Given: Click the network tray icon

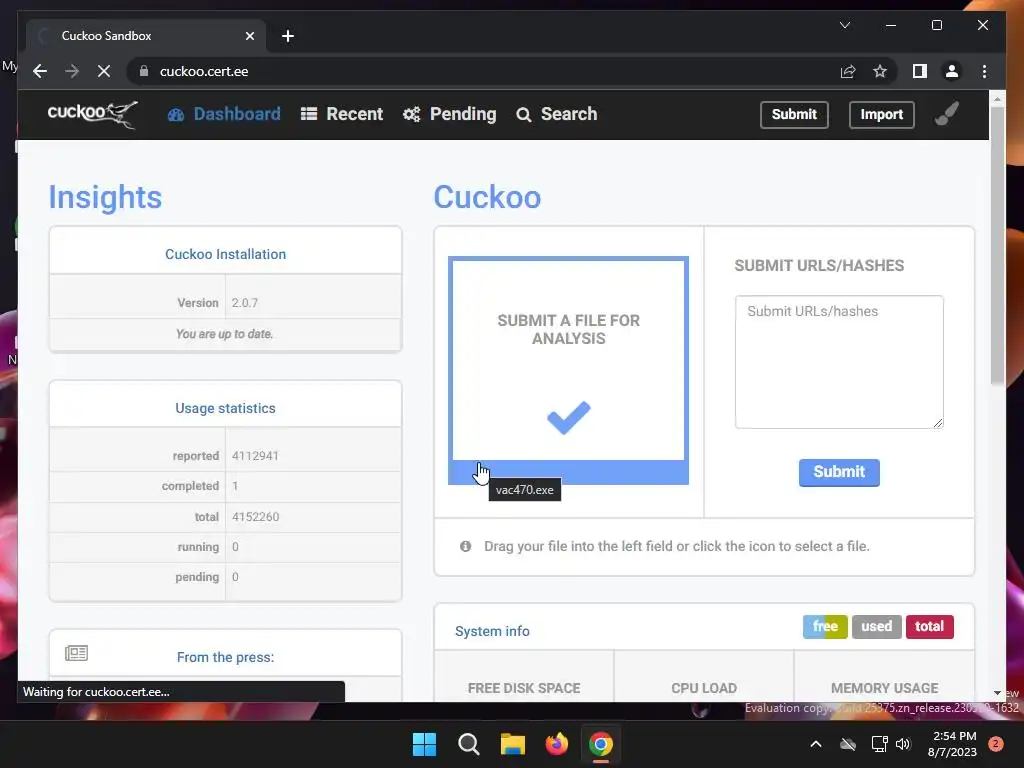Looking at the screenshot, I should [x=879, y=744].
